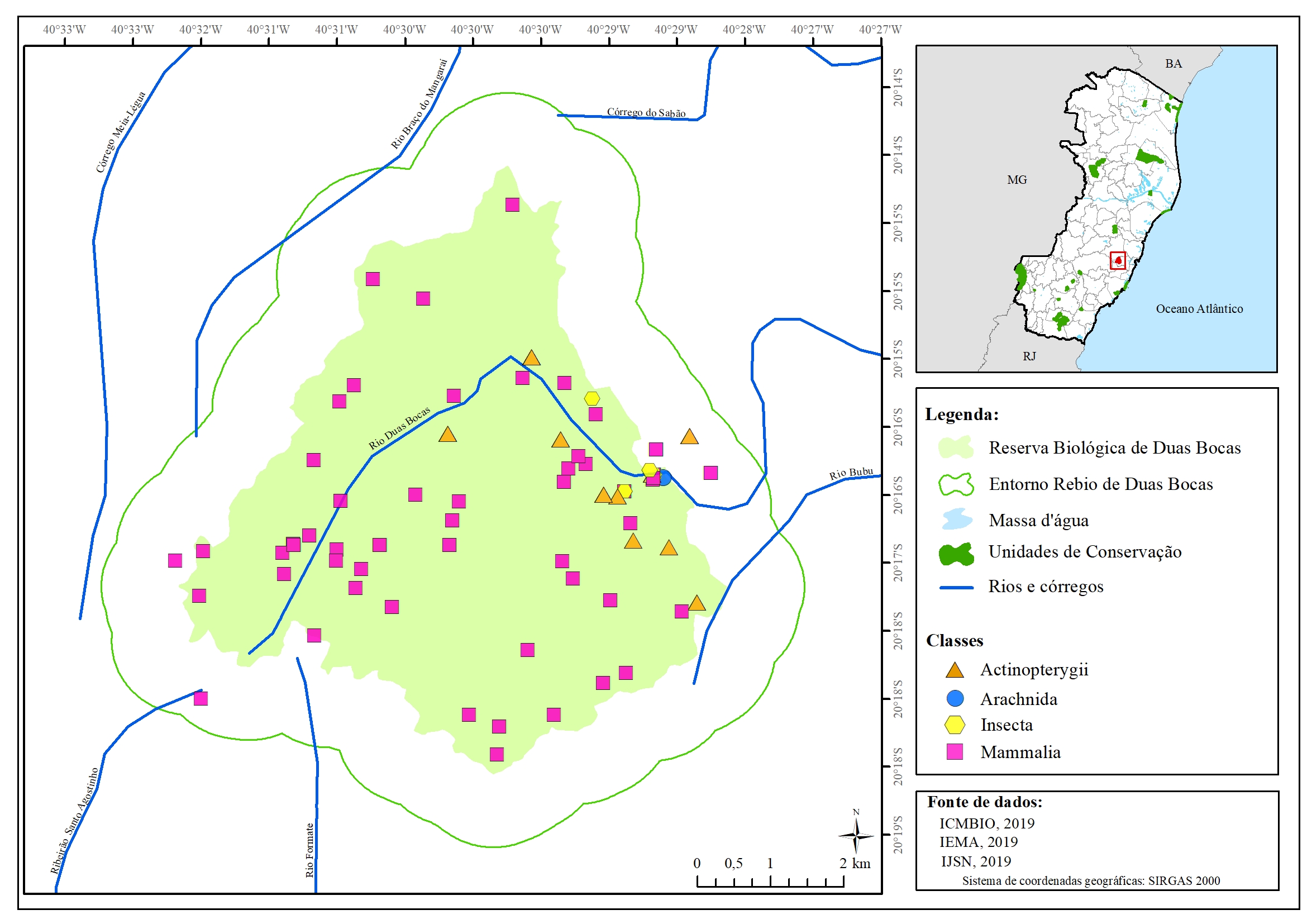The image size is (1307, 924).
Task: Click the Mammalia pink square legend symbol
Action: 955,751
